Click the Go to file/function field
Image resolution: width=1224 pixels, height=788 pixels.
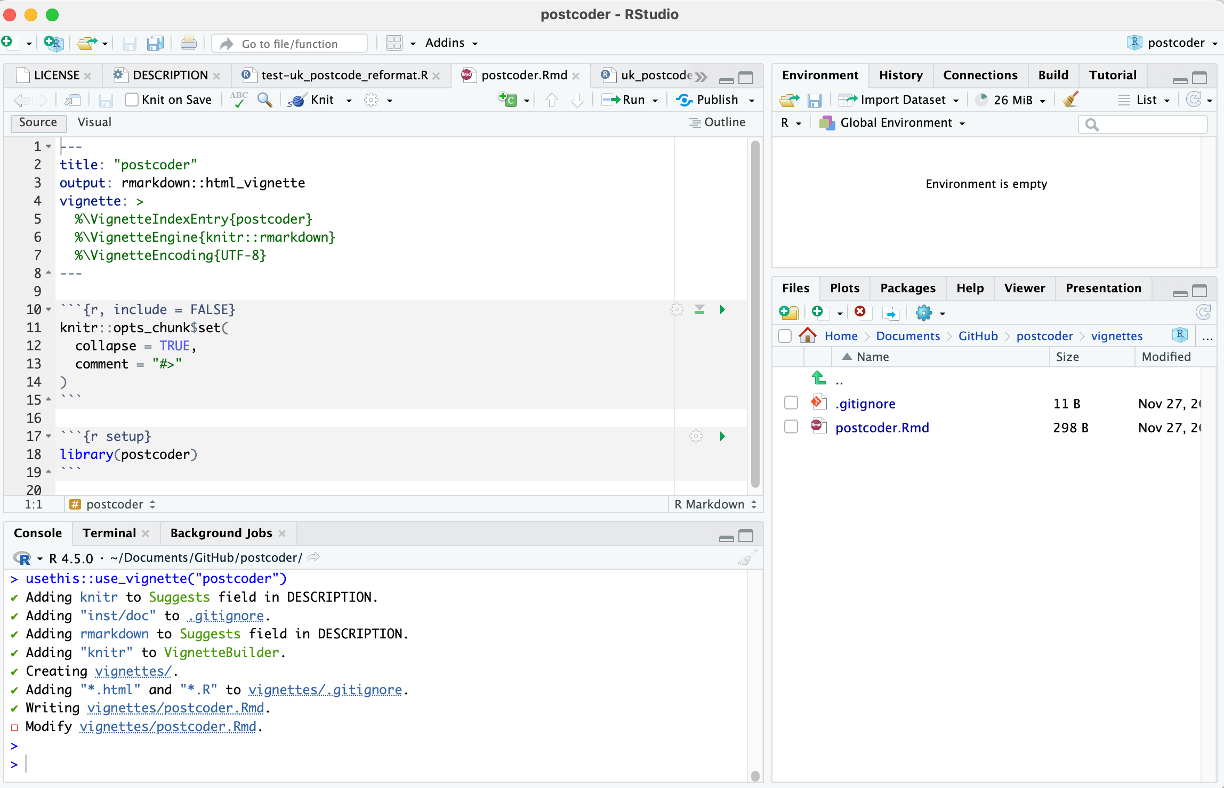pyautogui.click(x=289, y=43)
